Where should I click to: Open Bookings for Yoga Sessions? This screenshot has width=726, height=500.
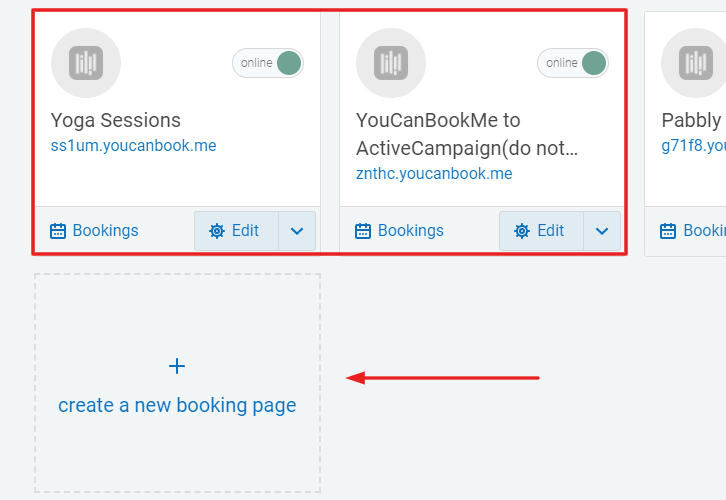[94, 231]
